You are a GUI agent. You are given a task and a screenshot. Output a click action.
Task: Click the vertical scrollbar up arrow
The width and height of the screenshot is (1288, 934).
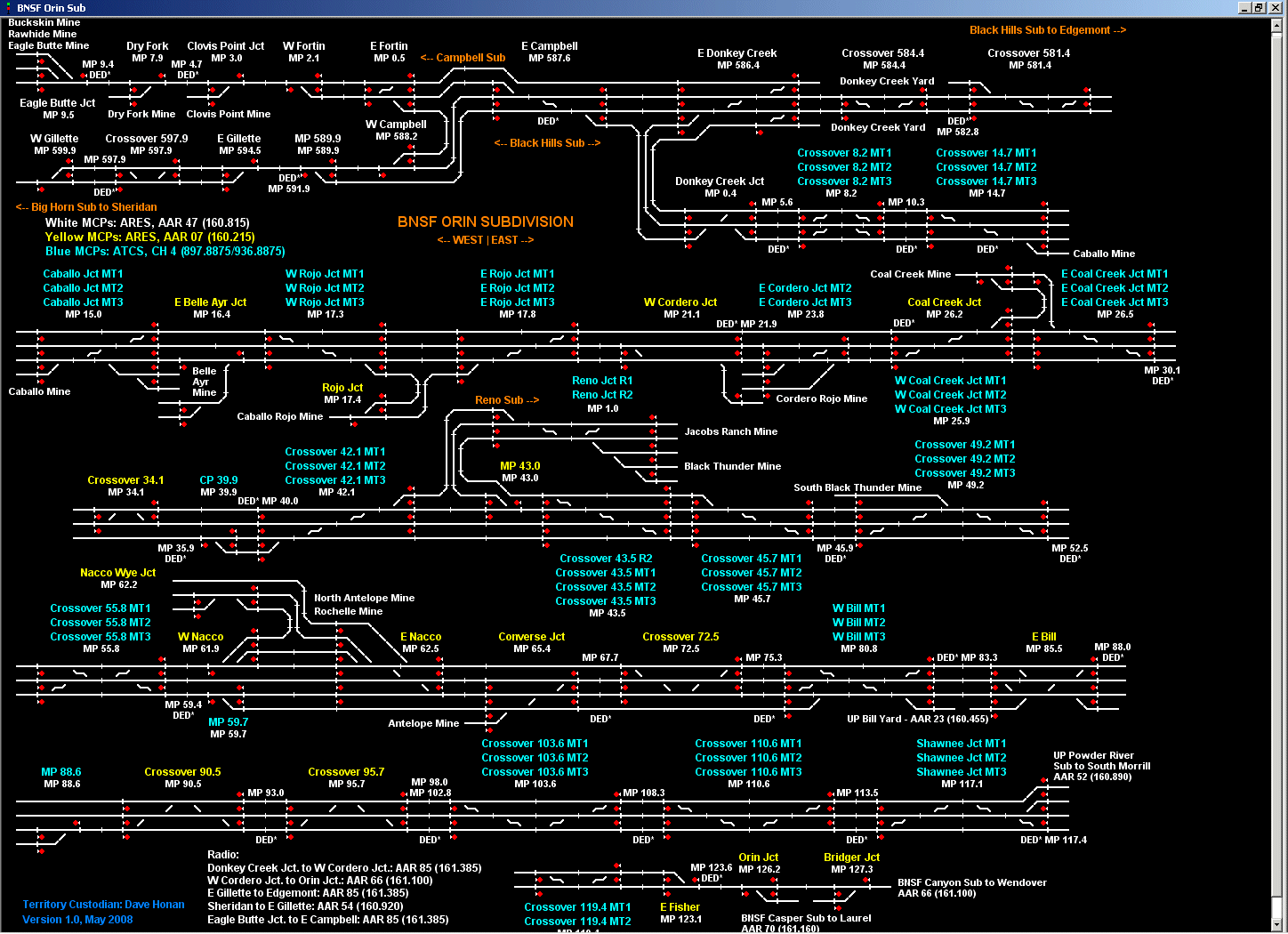point(1277,26)
